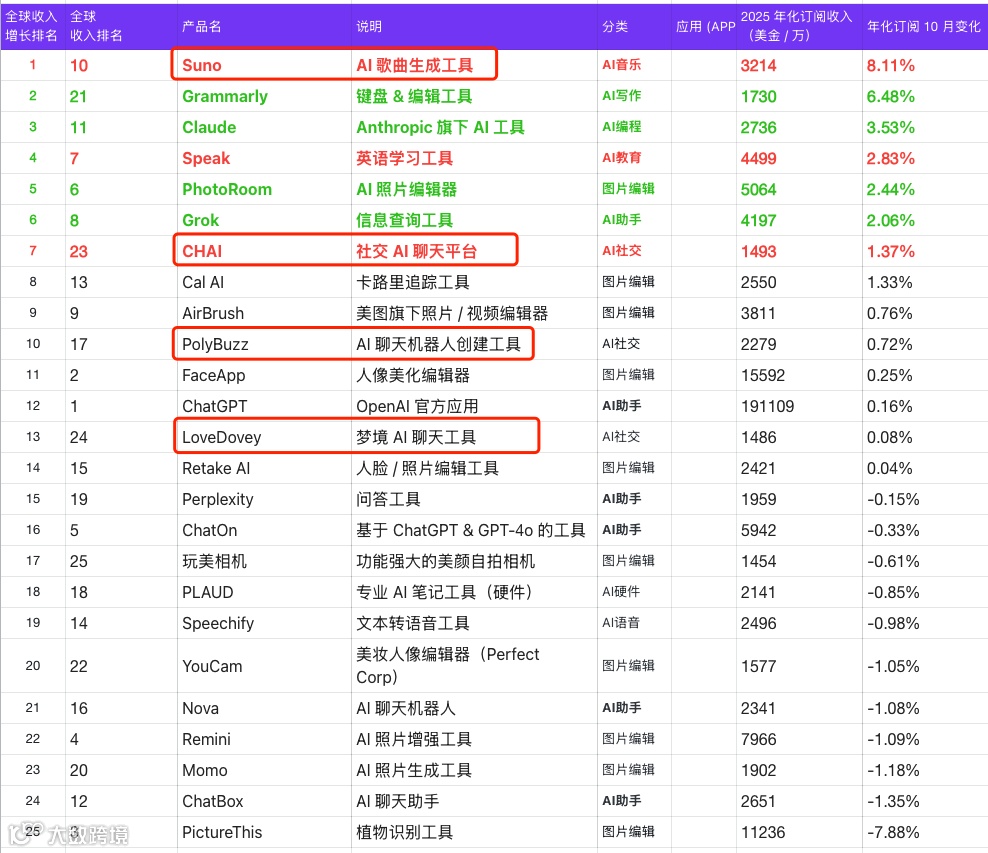
Task: Click the 1.37% change value
Action: click(890, 251)
